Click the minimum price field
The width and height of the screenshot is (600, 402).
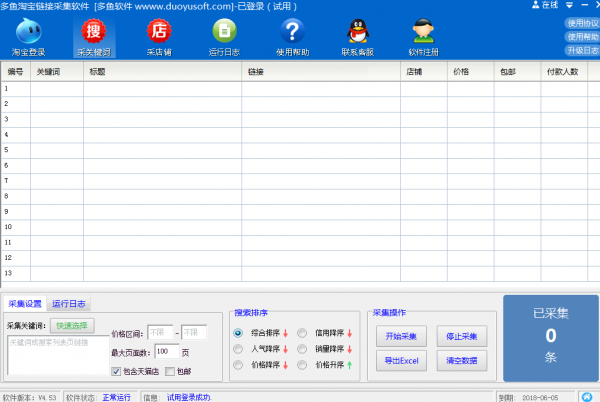(160, 332)
